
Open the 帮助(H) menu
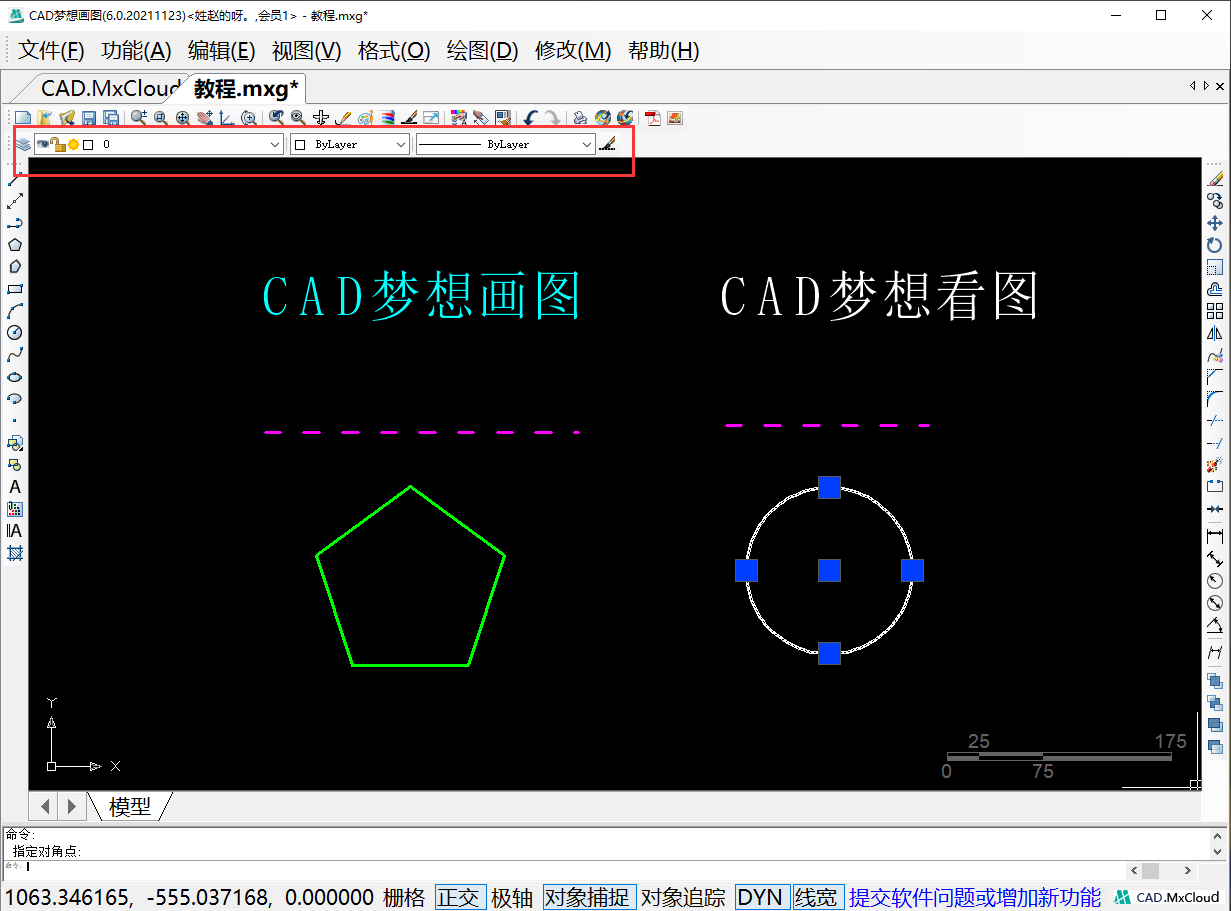pyautogui.click(x=664, y=51)
